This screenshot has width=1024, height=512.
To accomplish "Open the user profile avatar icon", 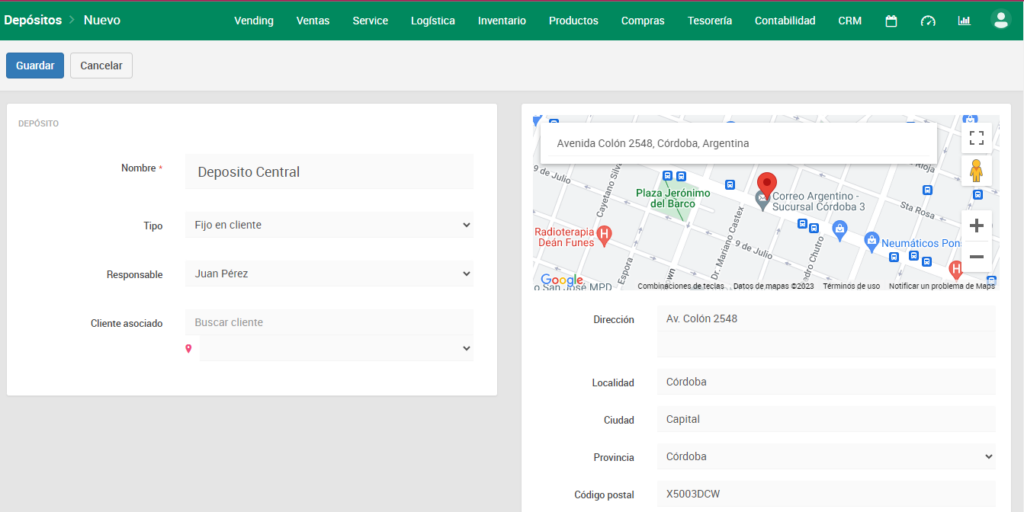I will pos(1000,20).
